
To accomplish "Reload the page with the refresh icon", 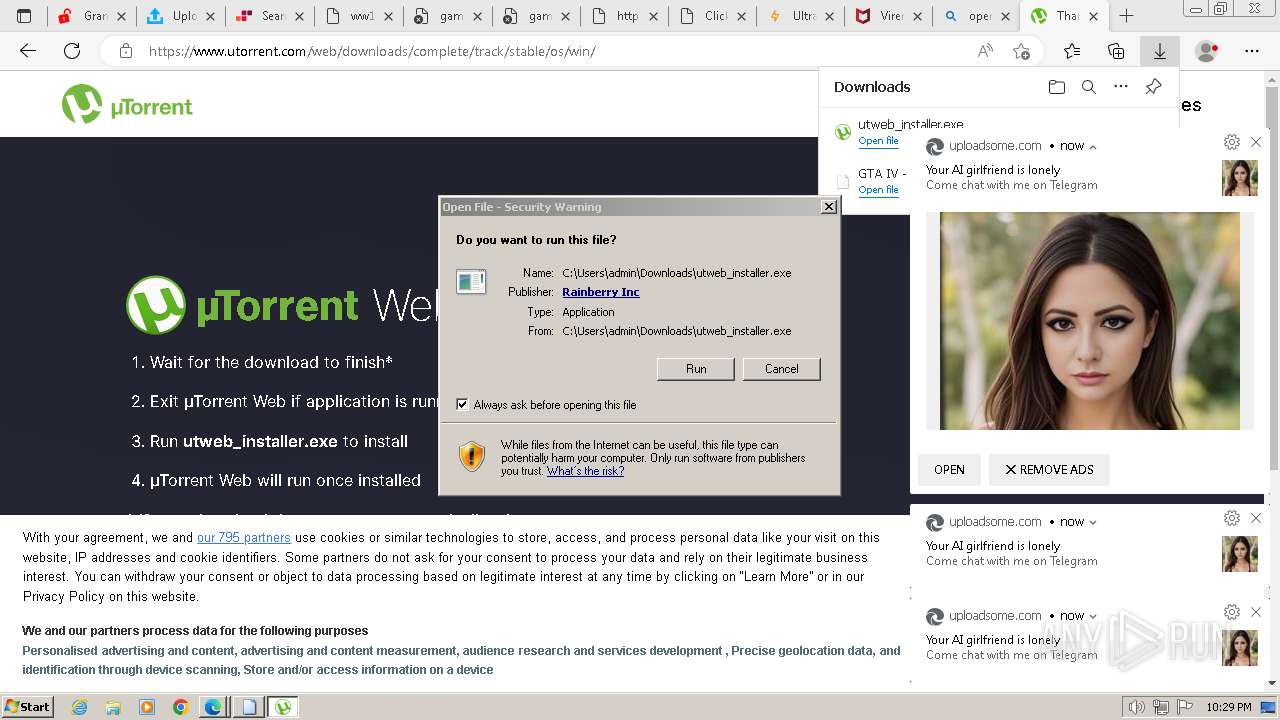I will tap(72, 51).
